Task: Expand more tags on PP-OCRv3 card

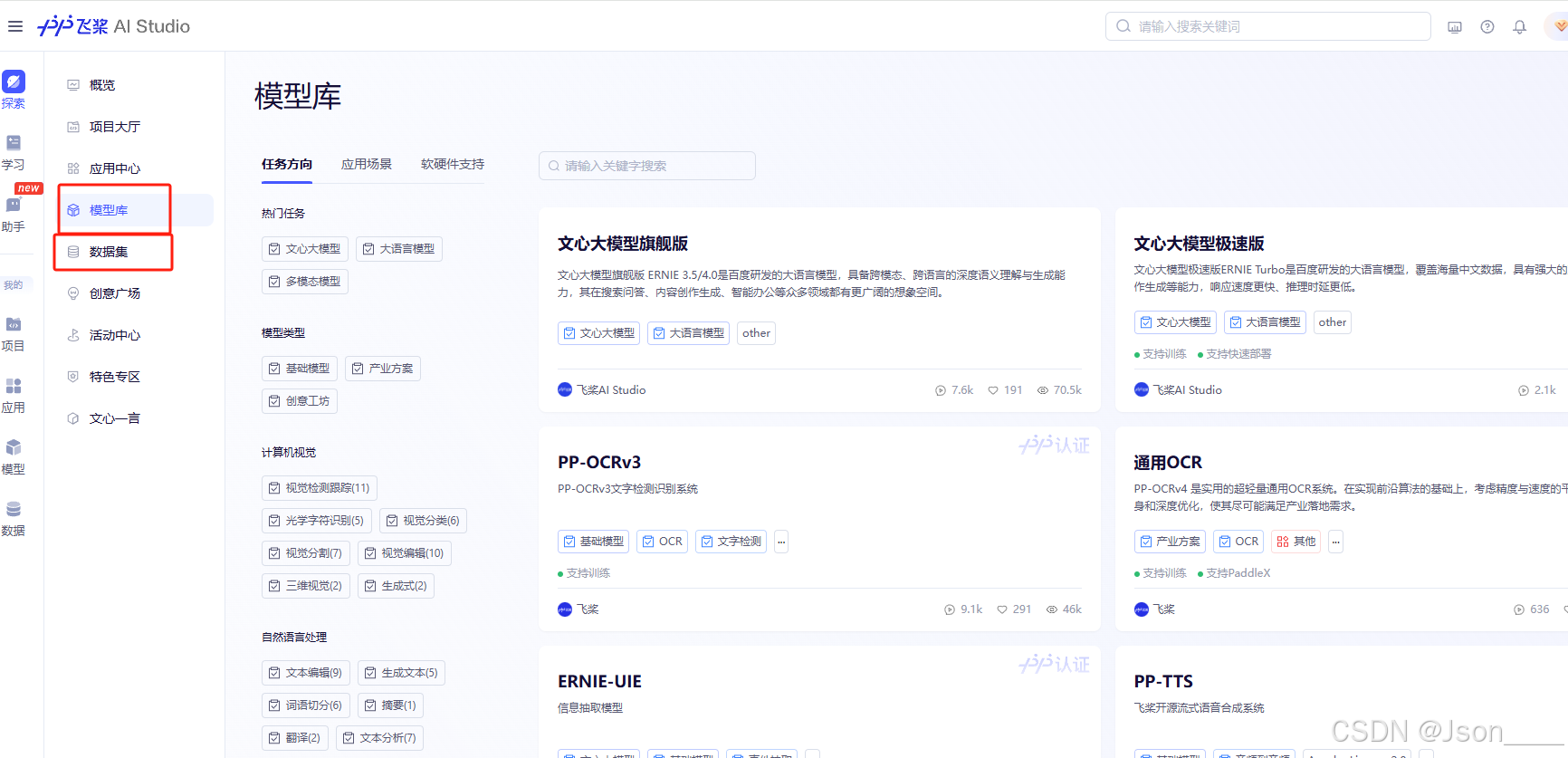Action: click(781, 542)
